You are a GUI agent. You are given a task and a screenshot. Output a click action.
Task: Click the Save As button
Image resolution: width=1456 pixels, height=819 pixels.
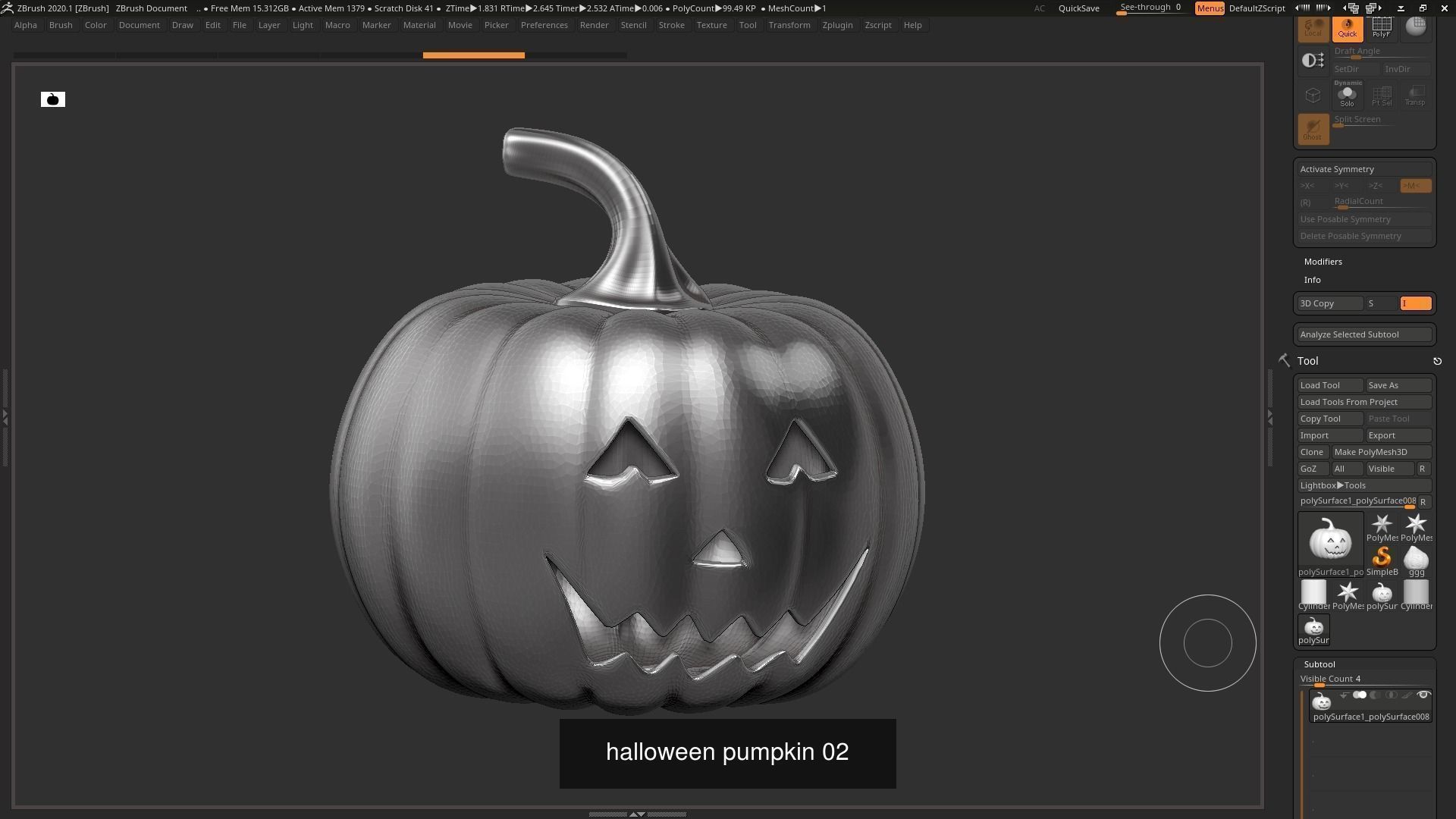[x=1399, y=385]
